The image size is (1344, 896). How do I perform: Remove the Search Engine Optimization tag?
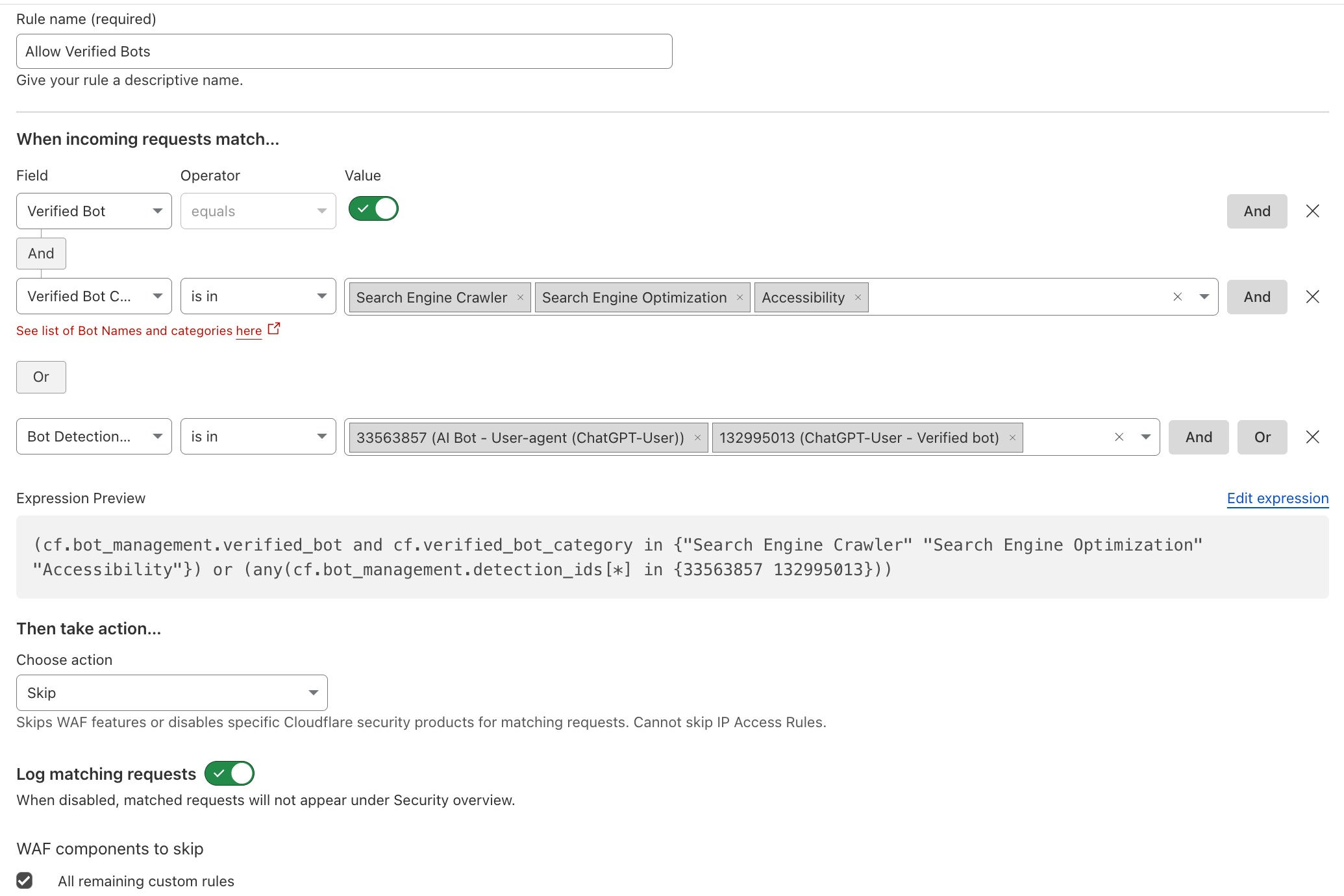740,297
